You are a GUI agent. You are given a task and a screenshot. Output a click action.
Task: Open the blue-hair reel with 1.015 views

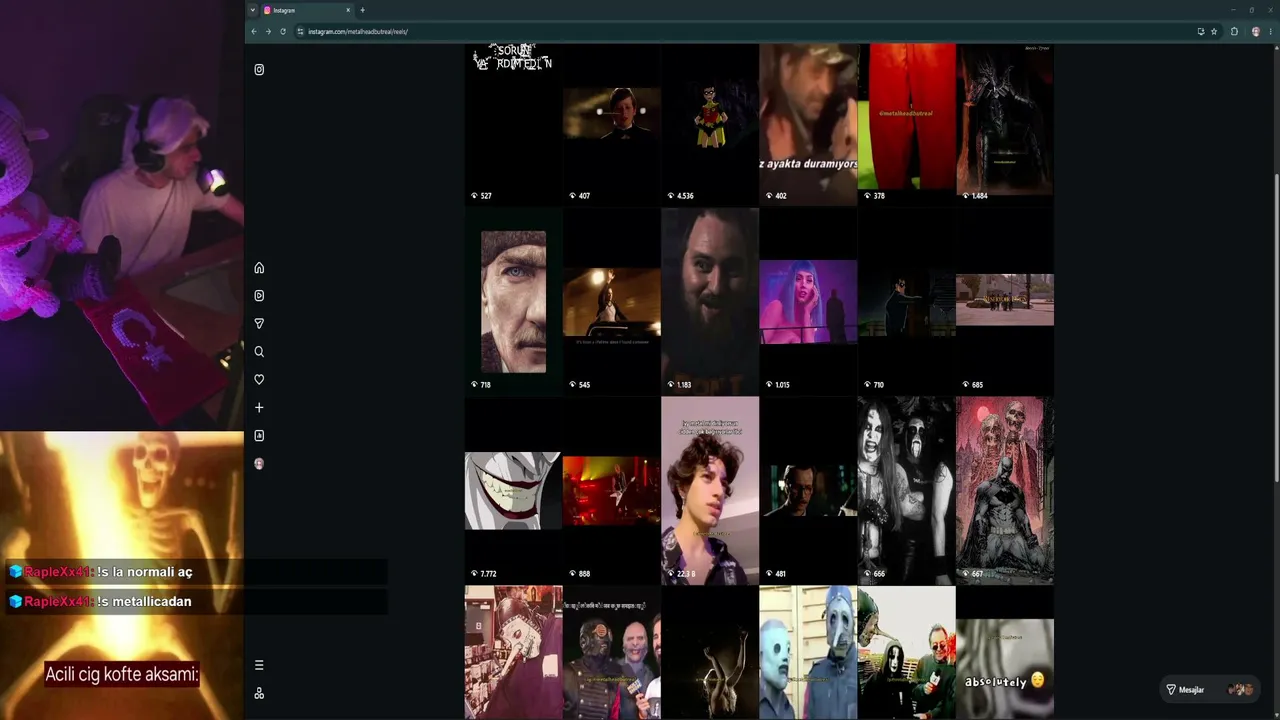click(x=808, y=300)
